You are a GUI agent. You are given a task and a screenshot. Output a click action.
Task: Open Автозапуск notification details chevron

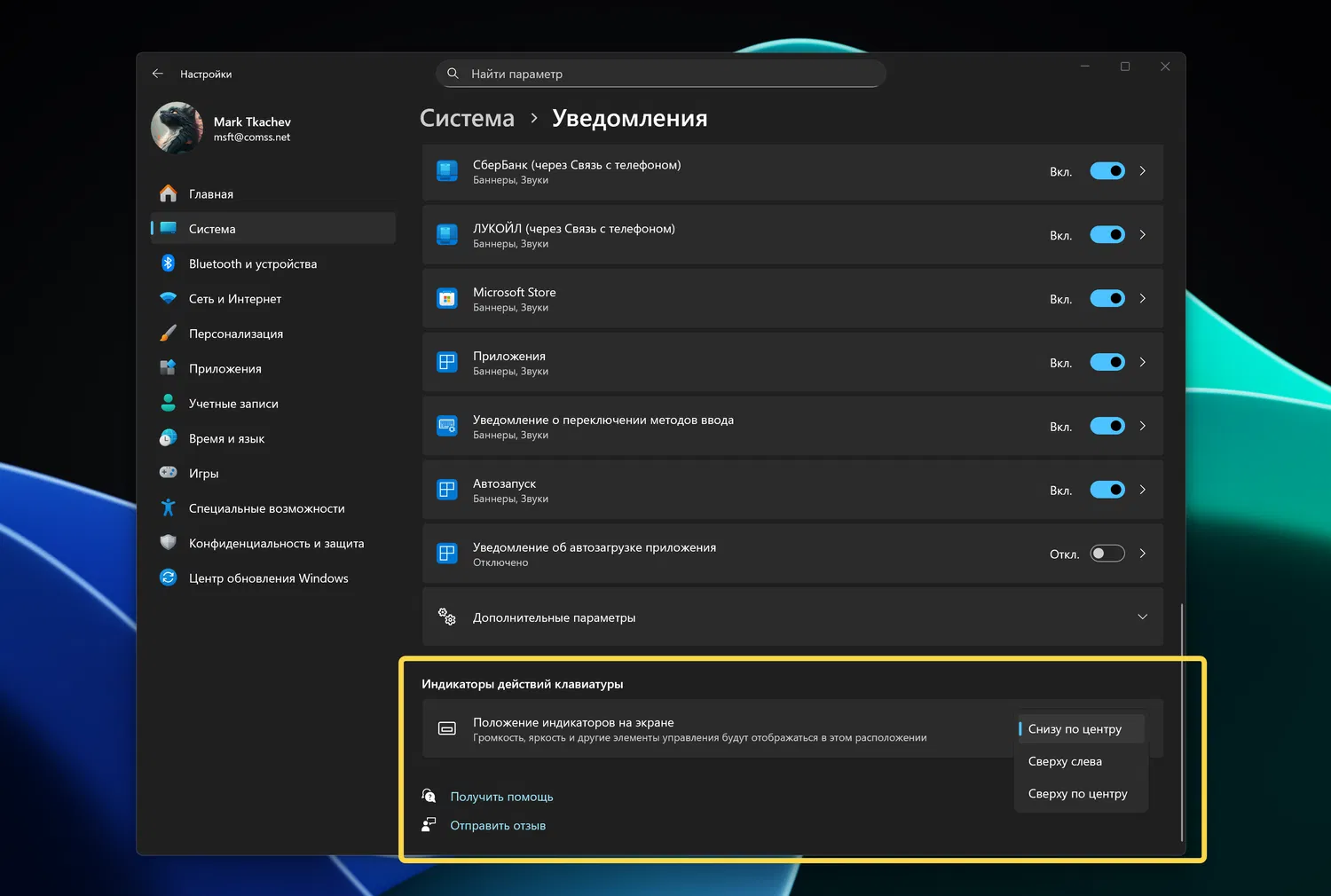pyautogui.click(x=1143, y=490)
